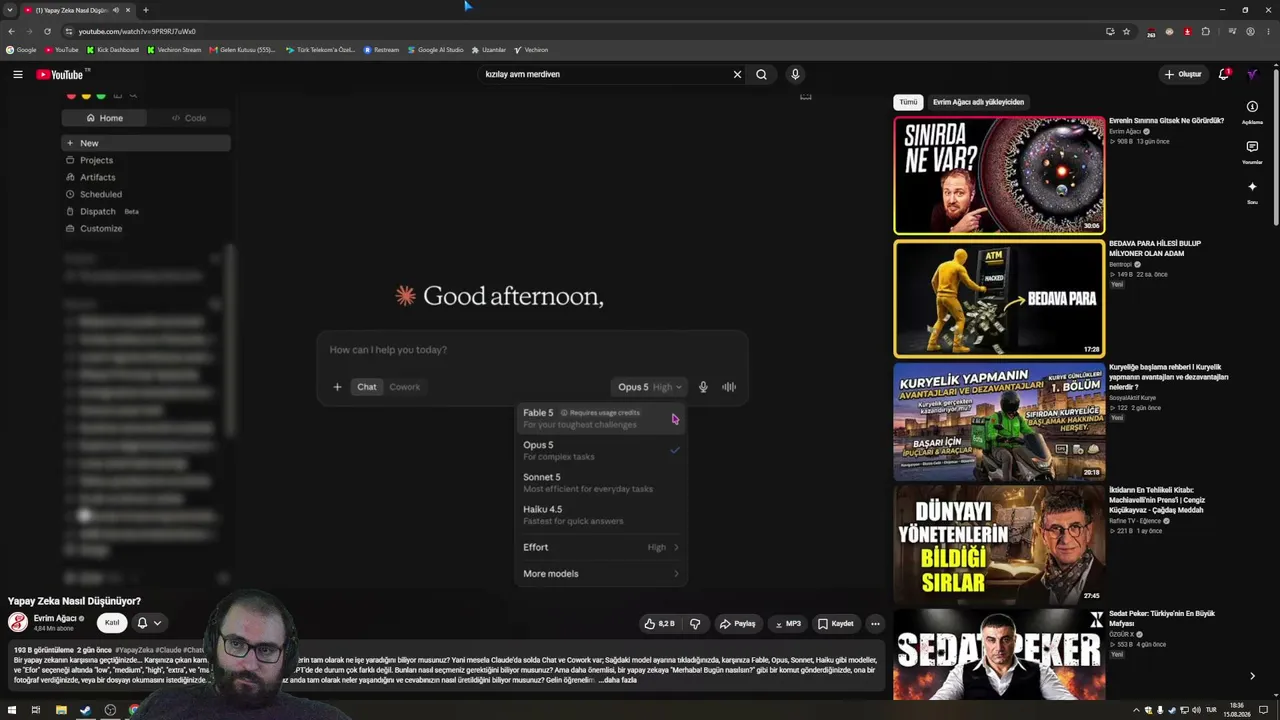Open File Explorer from the taskbar
The height and width of the screenshot is (720, 1280).
click(61, 710)
